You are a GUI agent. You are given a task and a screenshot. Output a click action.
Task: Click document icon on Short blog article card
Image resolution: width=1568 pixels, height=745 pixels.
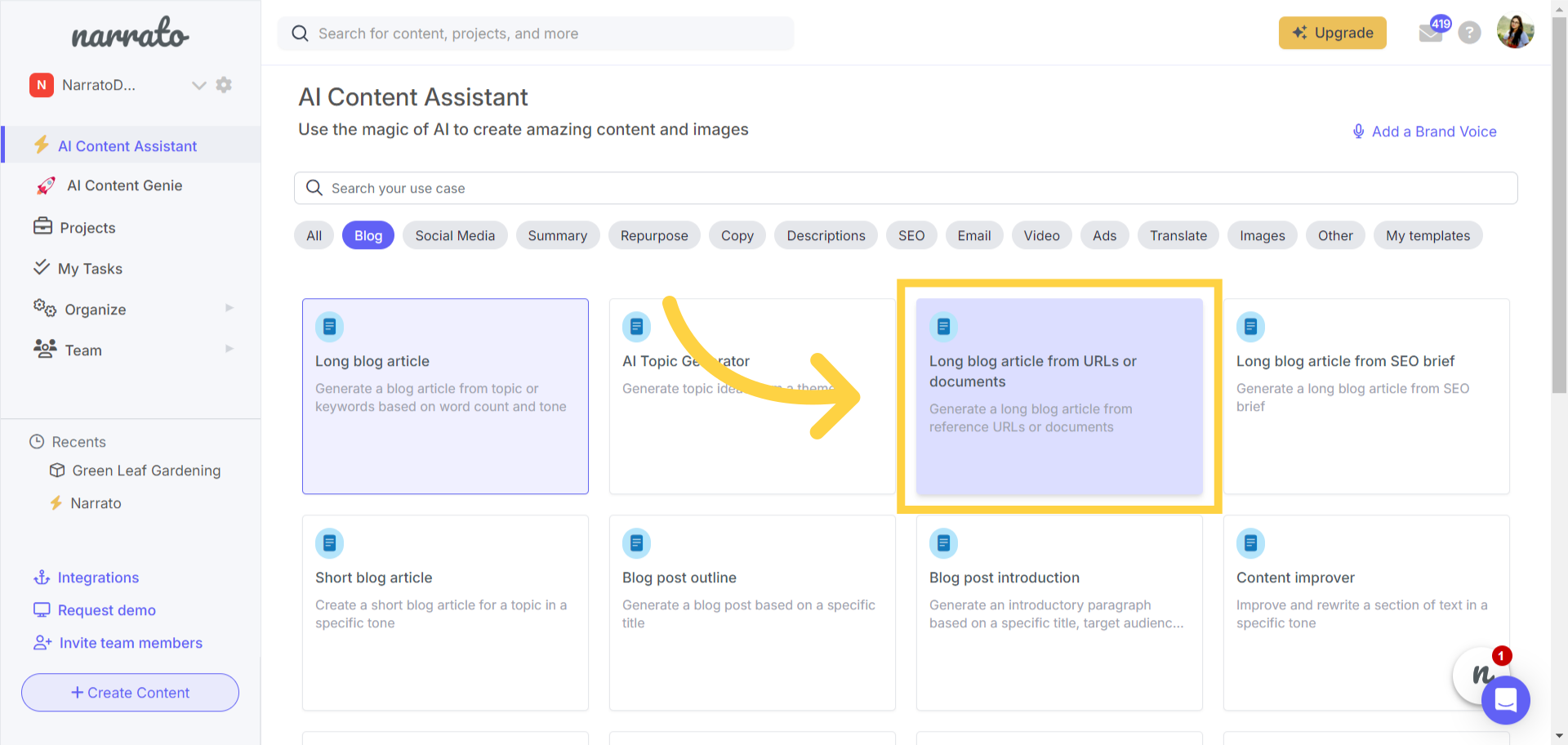click(x=329, y=543)
